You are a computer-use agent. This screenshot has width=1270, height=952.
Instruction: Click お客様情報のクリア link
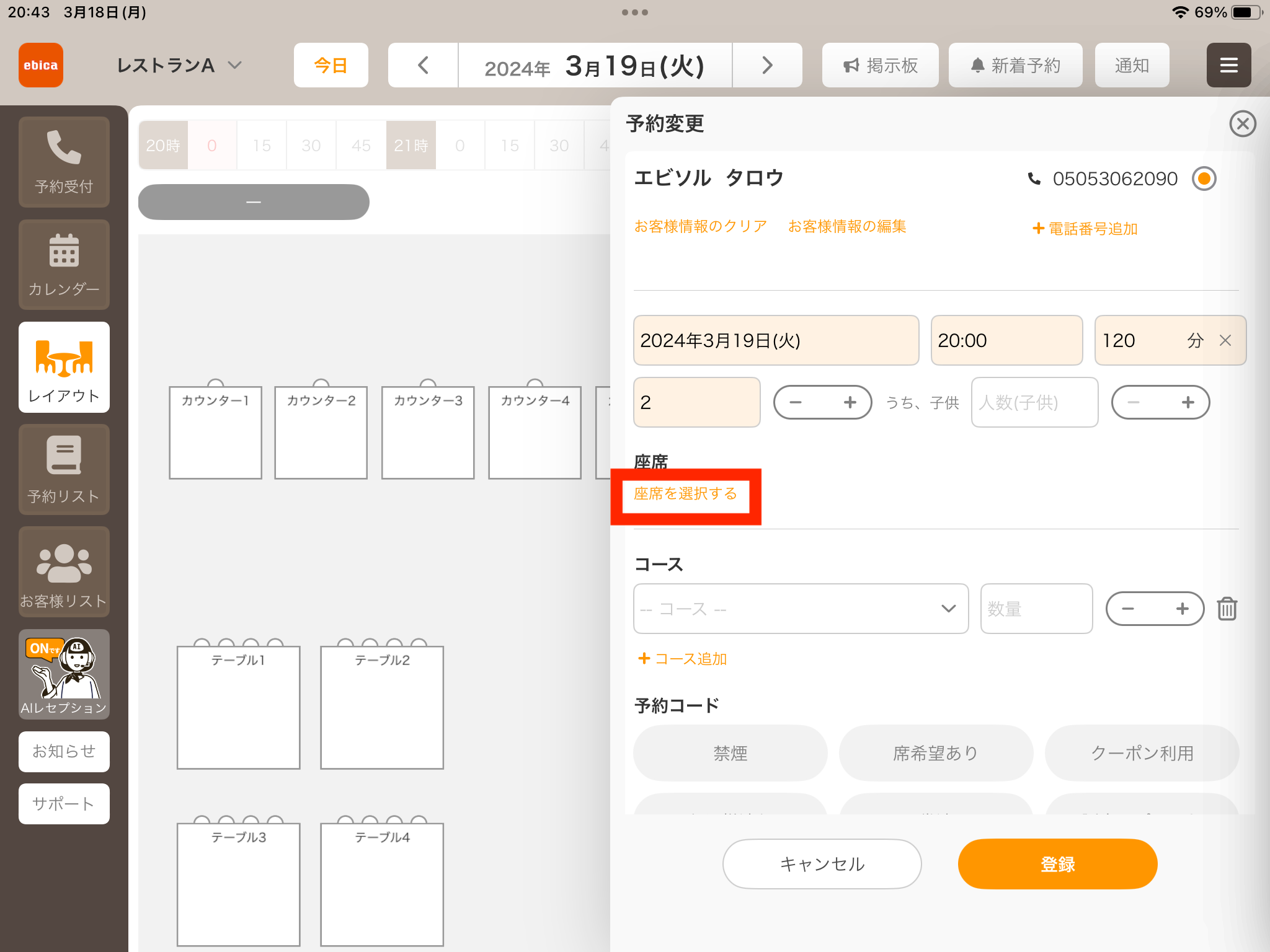(701, 226)
